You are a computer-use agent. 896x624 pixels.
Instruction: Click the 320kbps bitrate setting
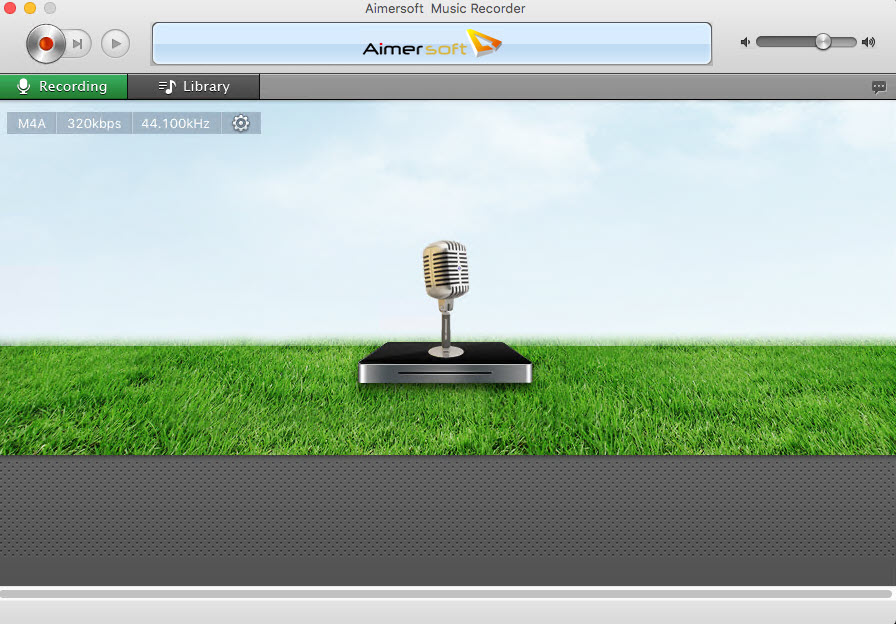pyautogui.click(x=94, y=123)
